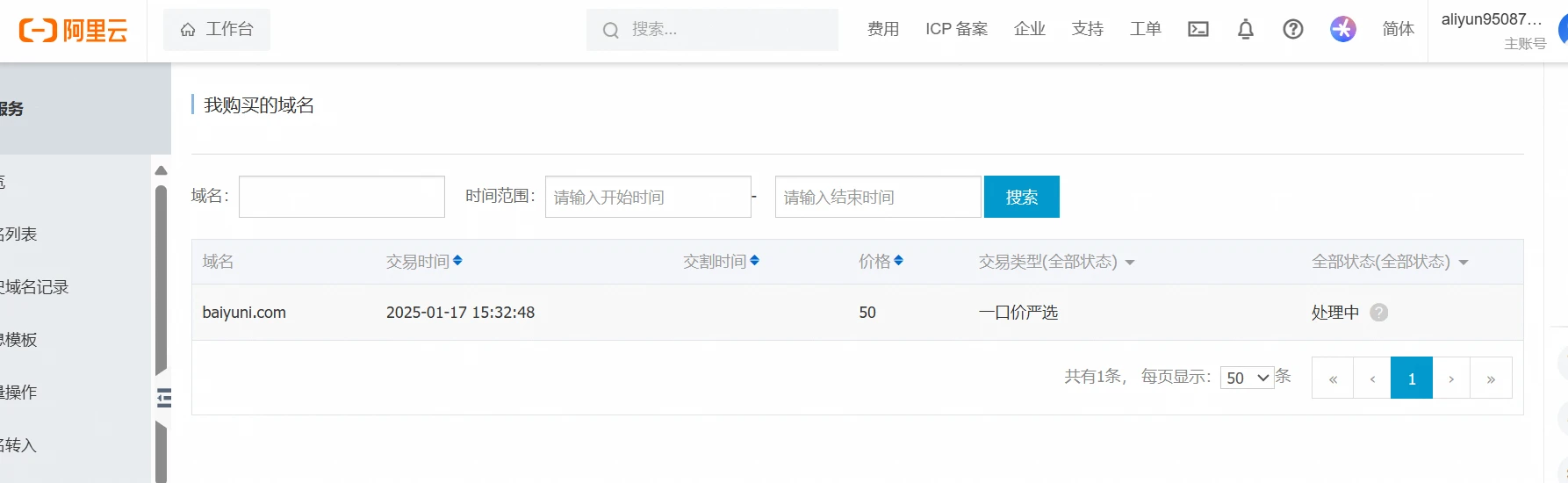Click the blue 搜索 button
This screenshot has width=1568, height=483.
coord(1021,197)
